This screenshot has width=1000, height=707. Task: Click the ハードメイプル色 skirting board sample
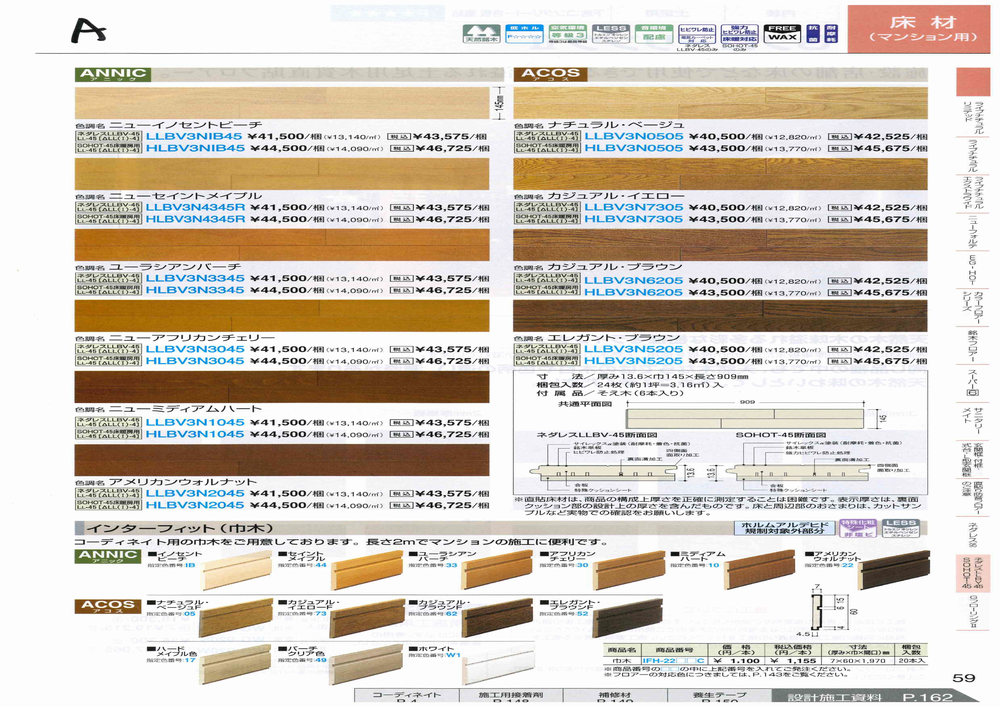pyautogui.click(x=237, y=665)
